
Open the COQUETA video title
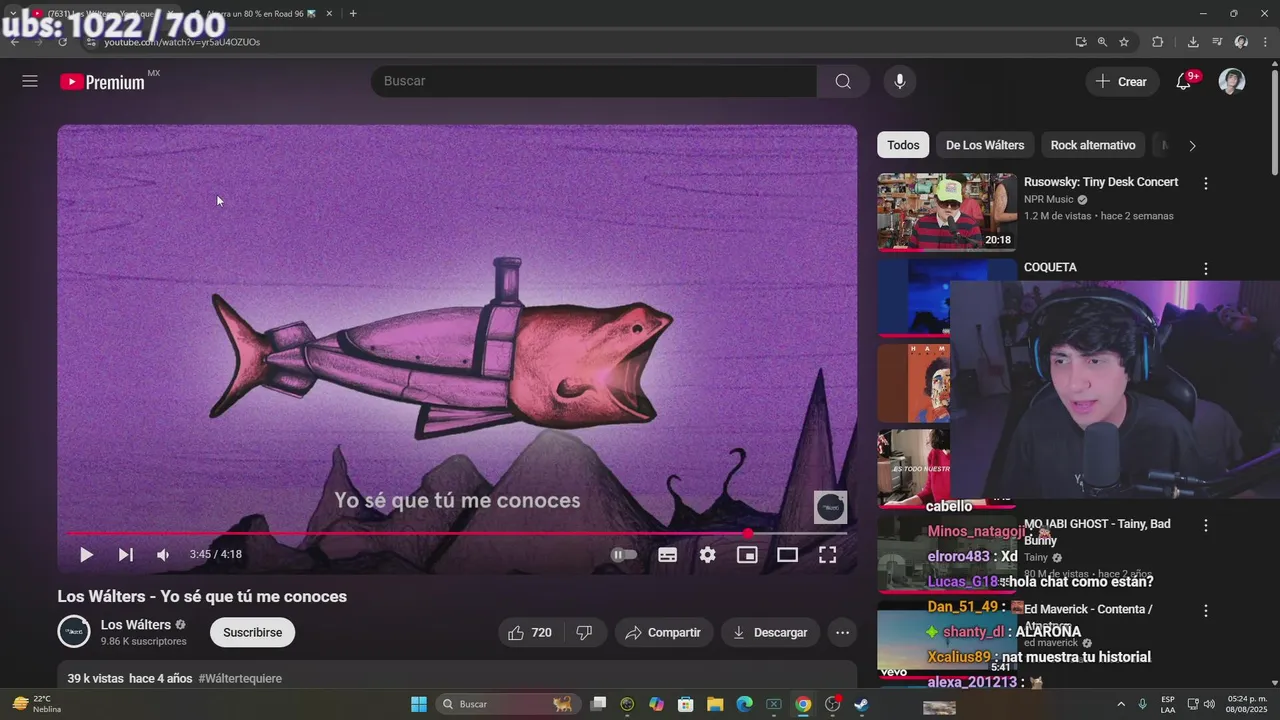[x=1050, y=267]
